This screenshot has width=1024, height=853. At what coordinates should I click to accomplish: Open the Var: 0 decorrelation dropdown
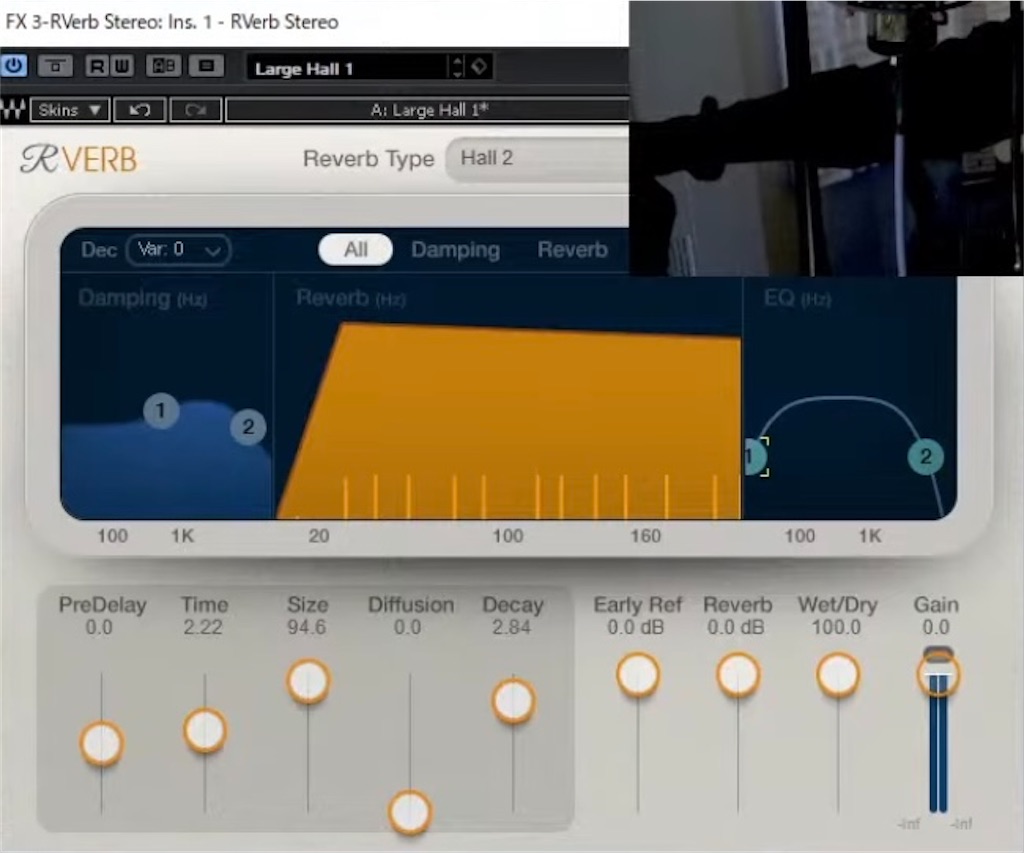coord(178,249)
